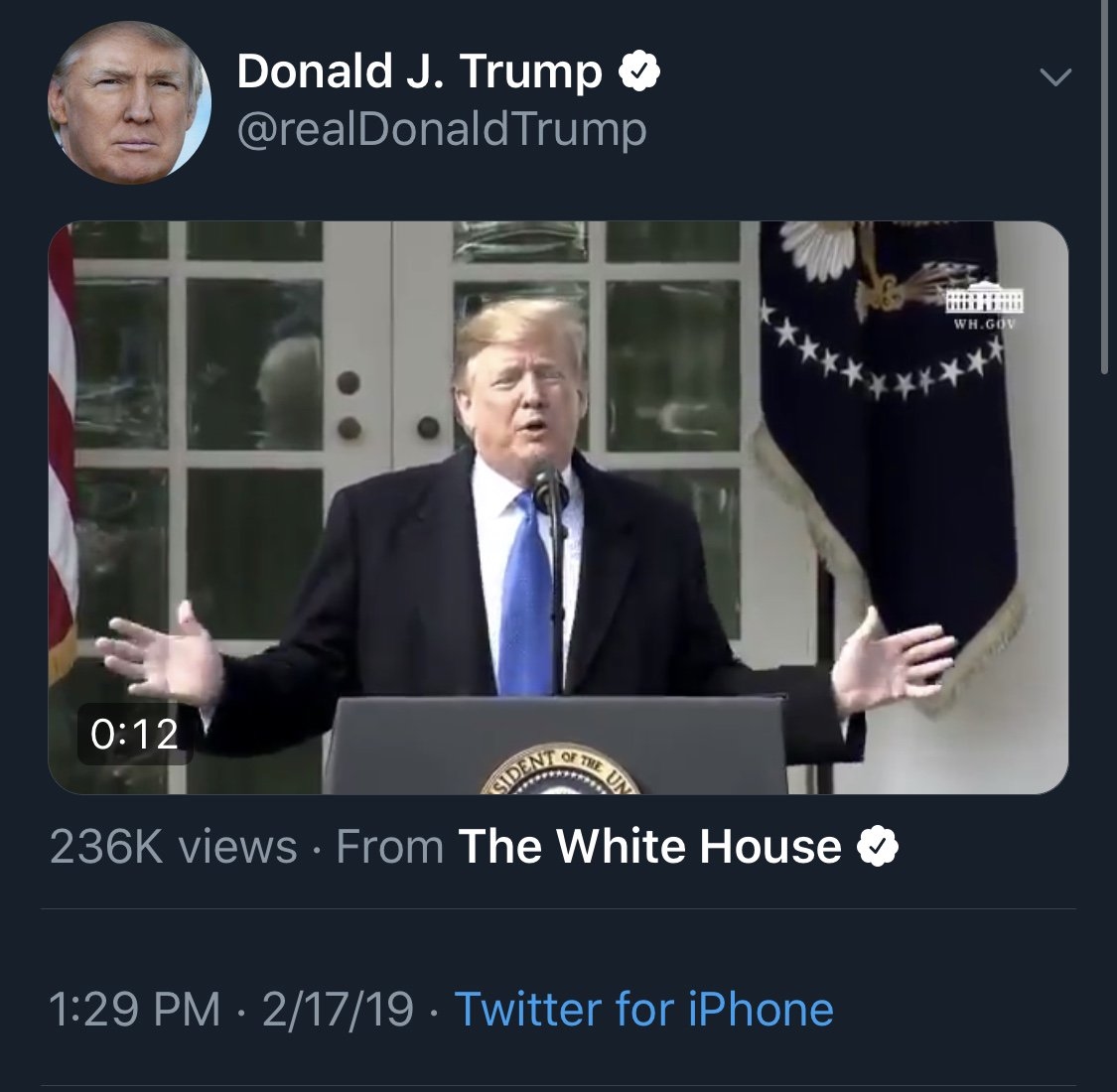Viewport: 1117px width, 1092px height.
Task: Play the embedded White House video
Action: point(558,506)
